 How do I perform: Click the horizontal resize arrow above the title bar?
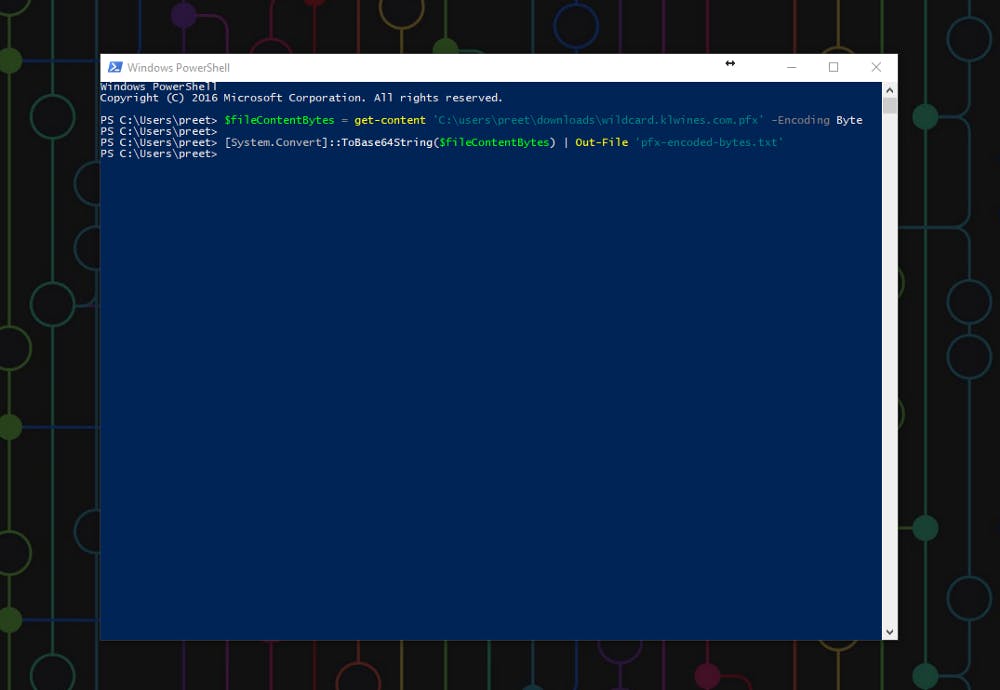[730, 63]
